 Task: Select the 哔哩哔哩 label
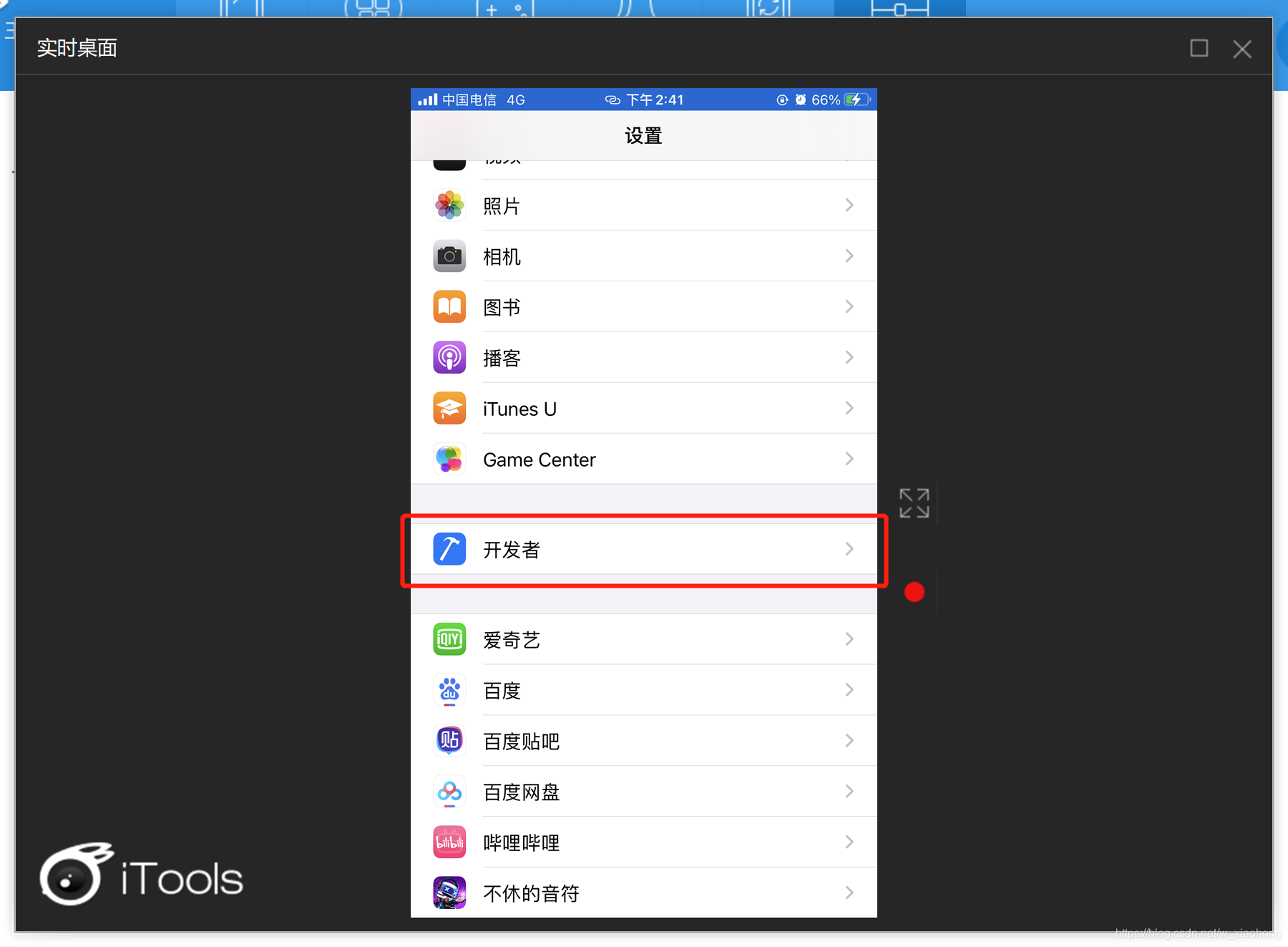coord(522,843)
